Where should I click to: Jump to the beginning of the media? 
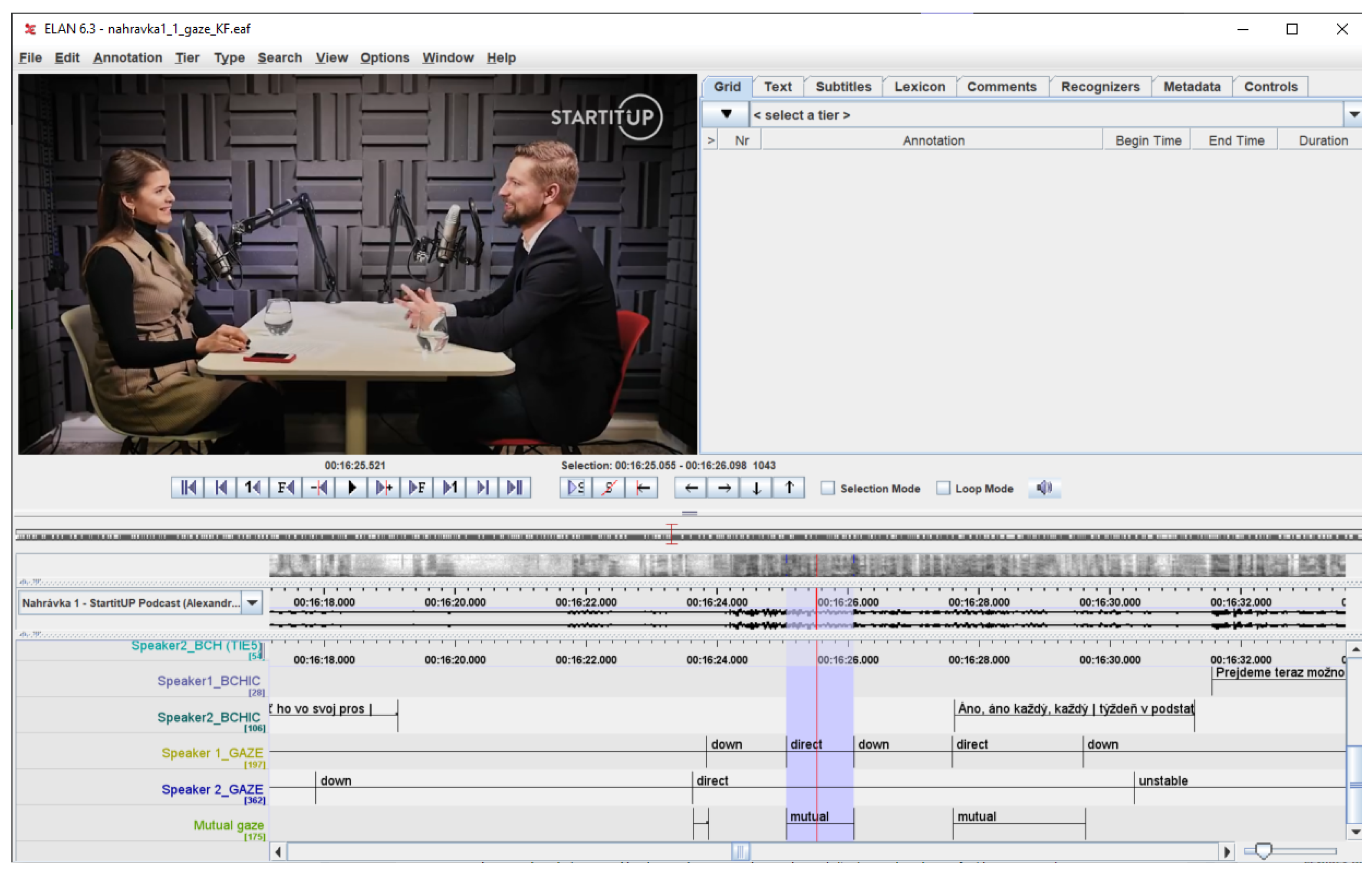(x=188, y=488)
